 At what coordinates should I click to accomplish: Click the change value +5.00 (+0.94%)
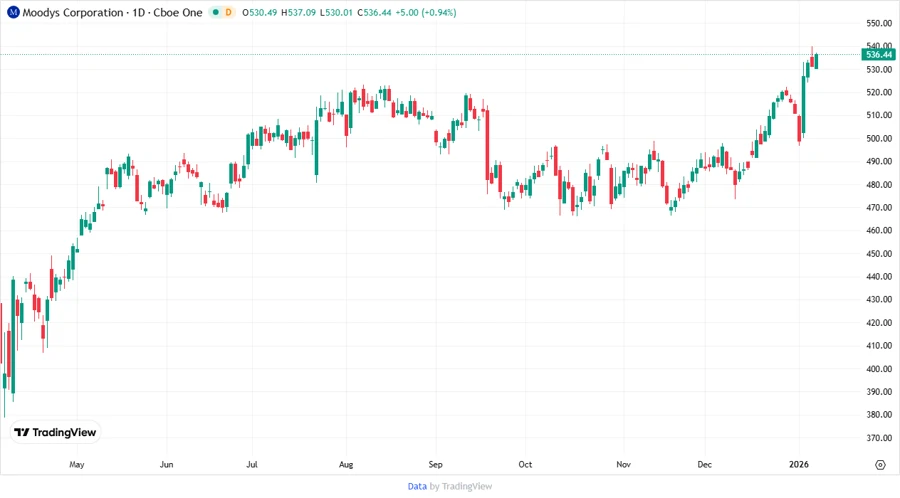[x=425, y=12]
